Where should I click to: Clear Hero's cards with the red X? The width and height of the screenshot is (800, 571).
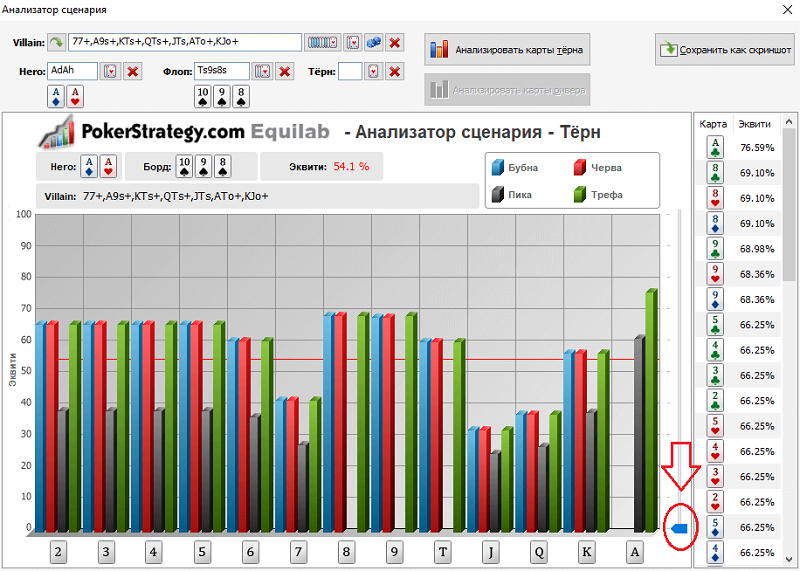133,71
